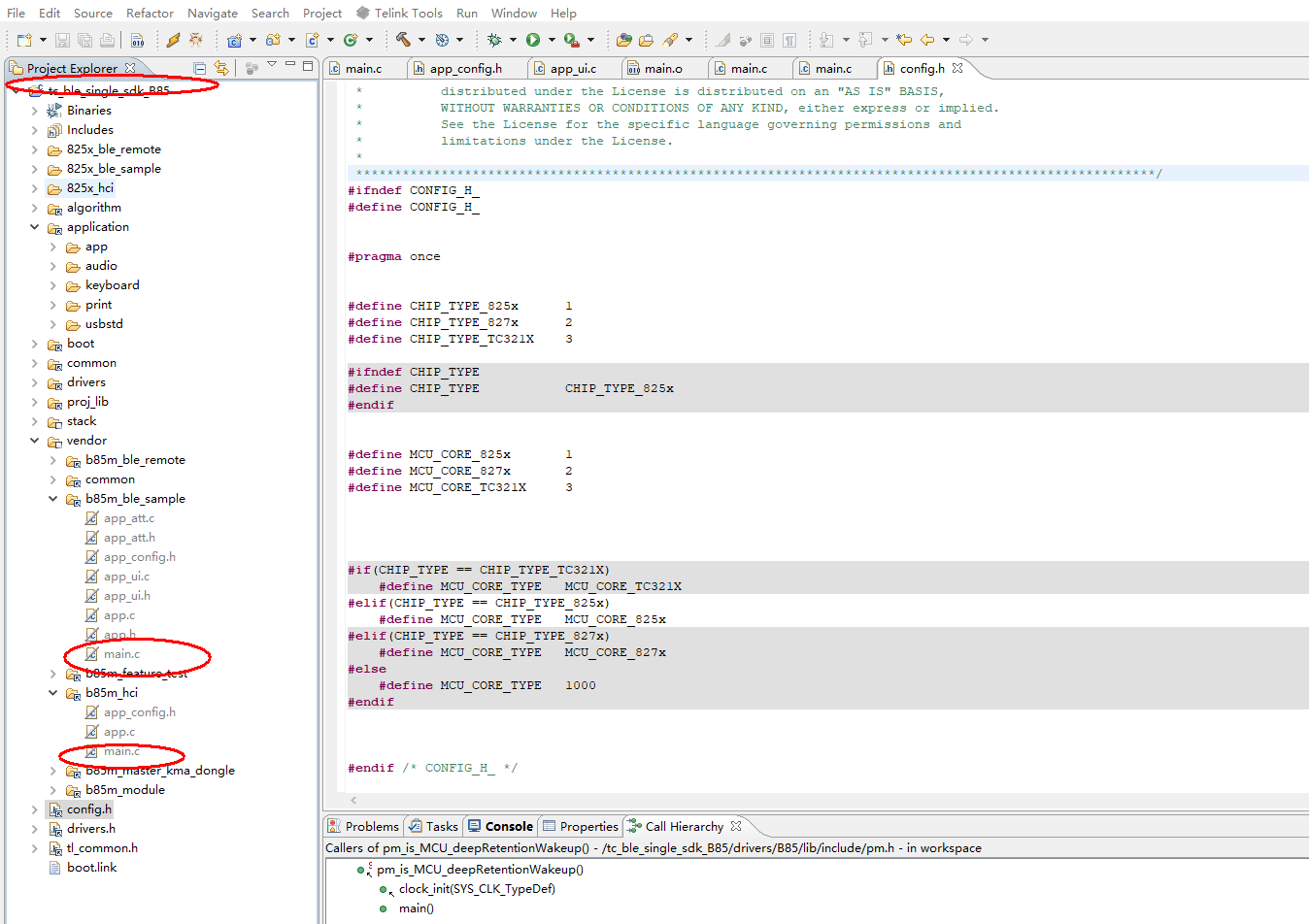The image size is (1309, 924).
Task: Click the Save icon in the toolbar
Action: point(62,40)
